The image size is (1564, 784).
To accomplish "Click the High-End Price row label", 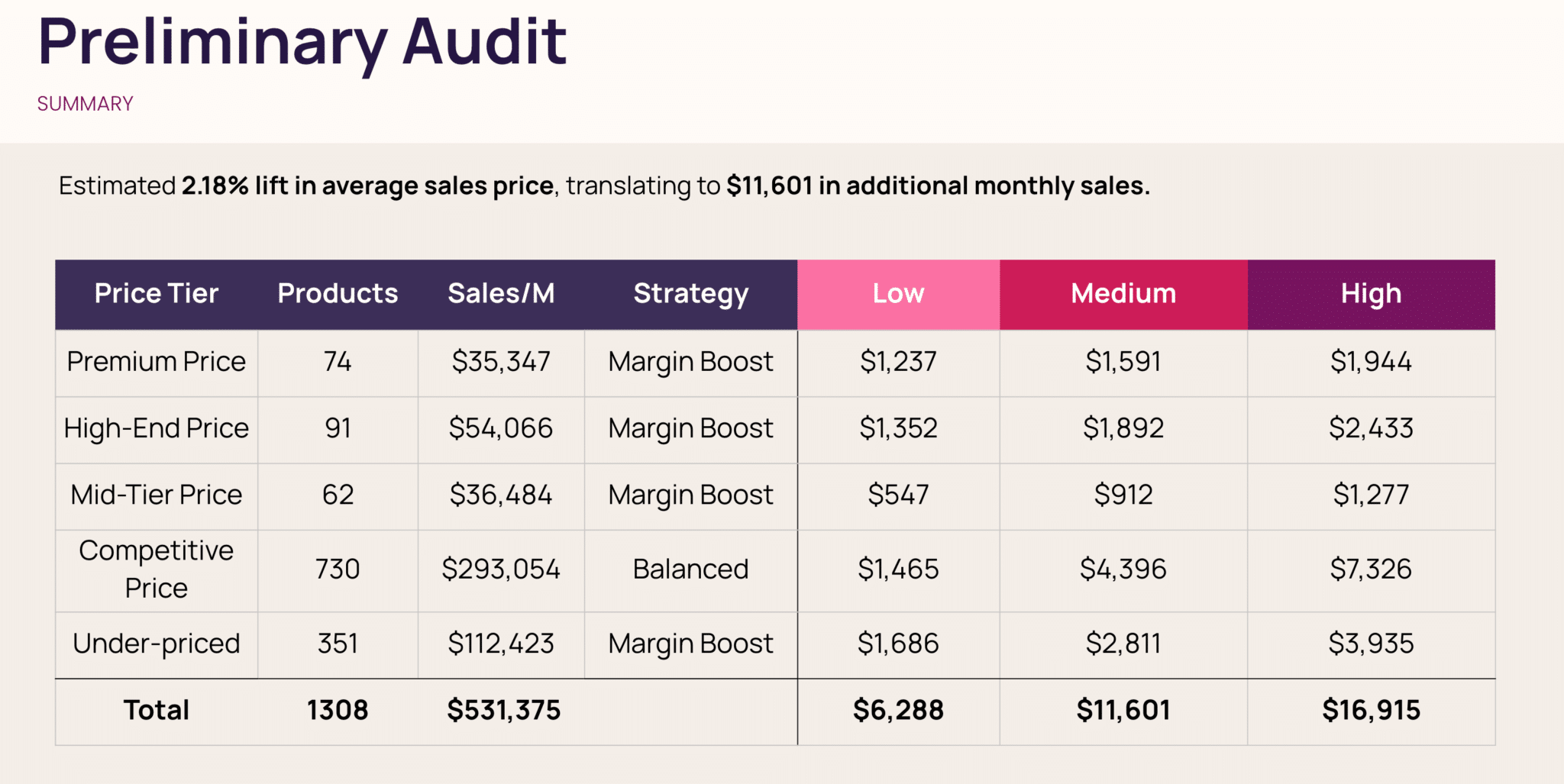I will point(156,428).
